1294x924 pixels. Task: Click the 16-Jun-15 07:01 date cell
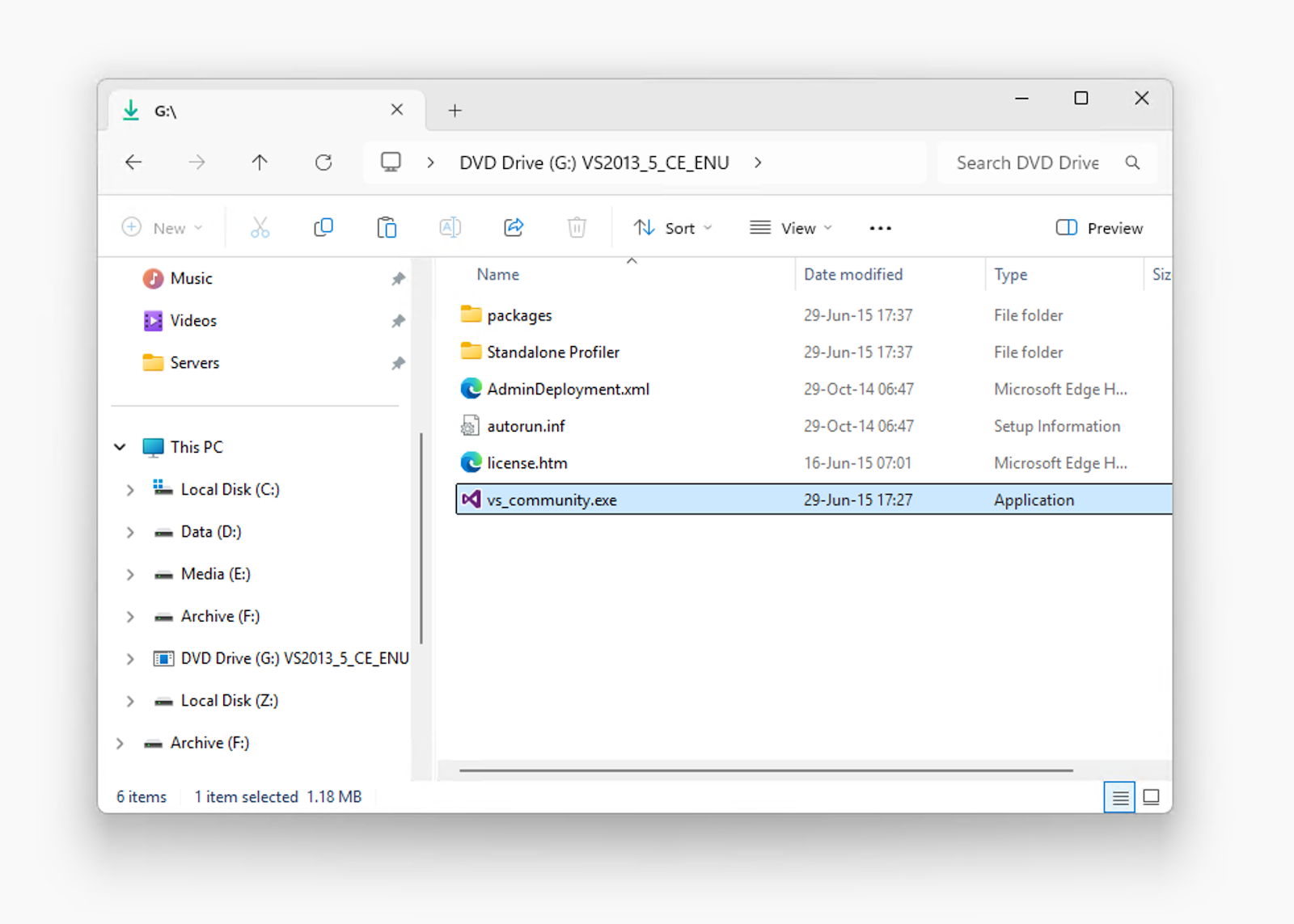pos(857,463)
